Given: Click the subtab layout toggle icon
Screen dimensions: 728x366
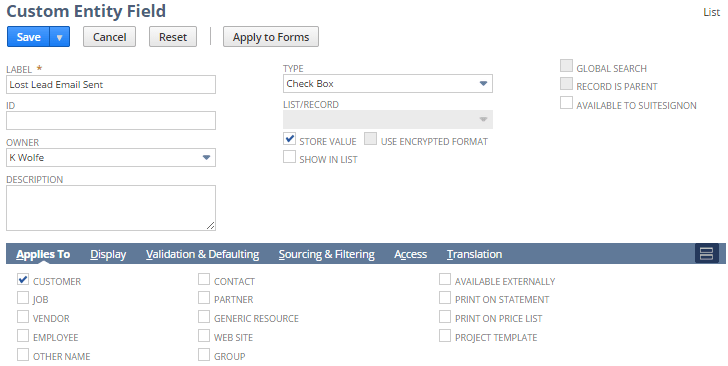Looking at the screenshot, I should (707, 254).
